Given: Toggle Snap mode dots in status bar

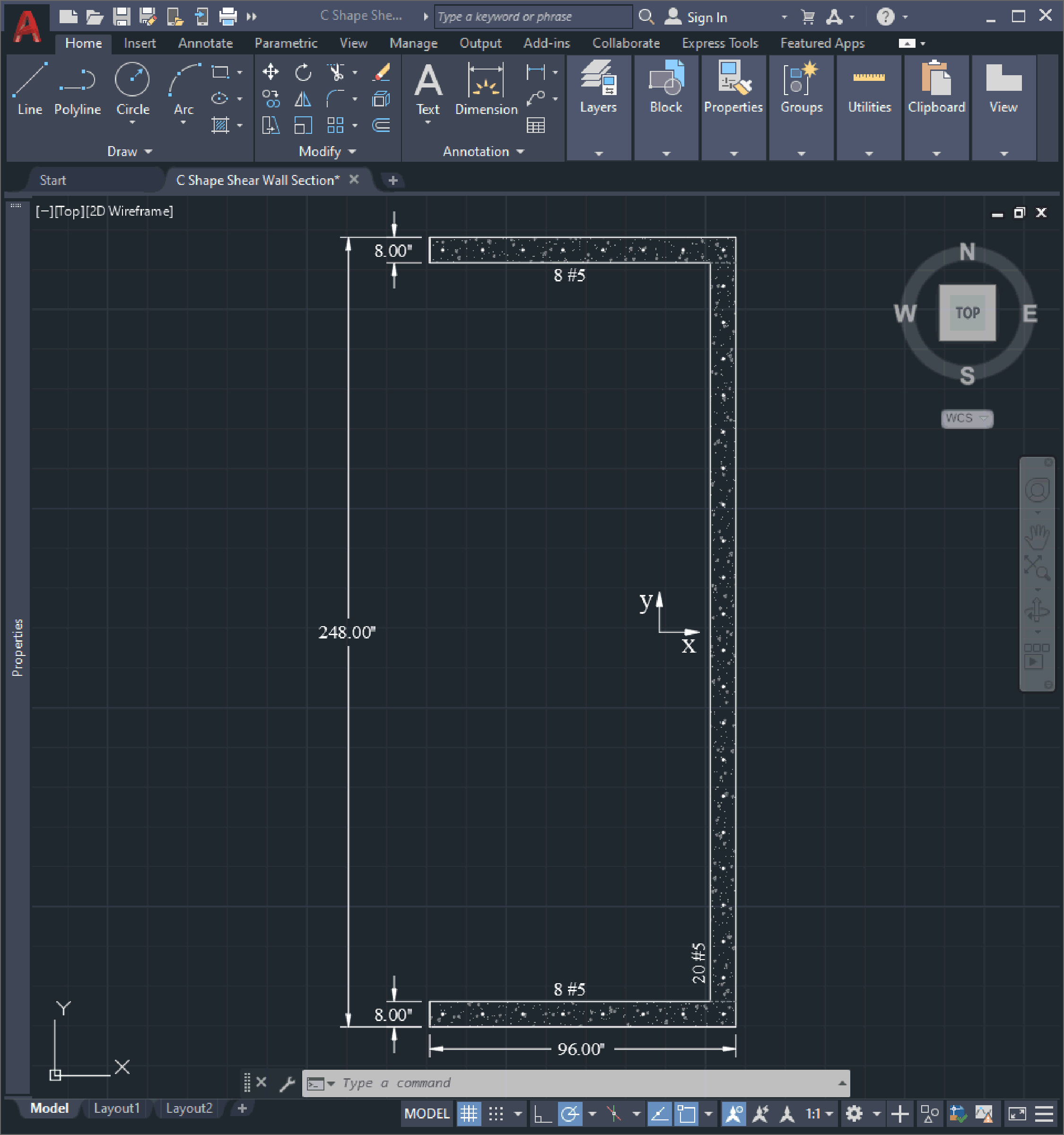Looking at the screenshot, I should click(496, 1114).
